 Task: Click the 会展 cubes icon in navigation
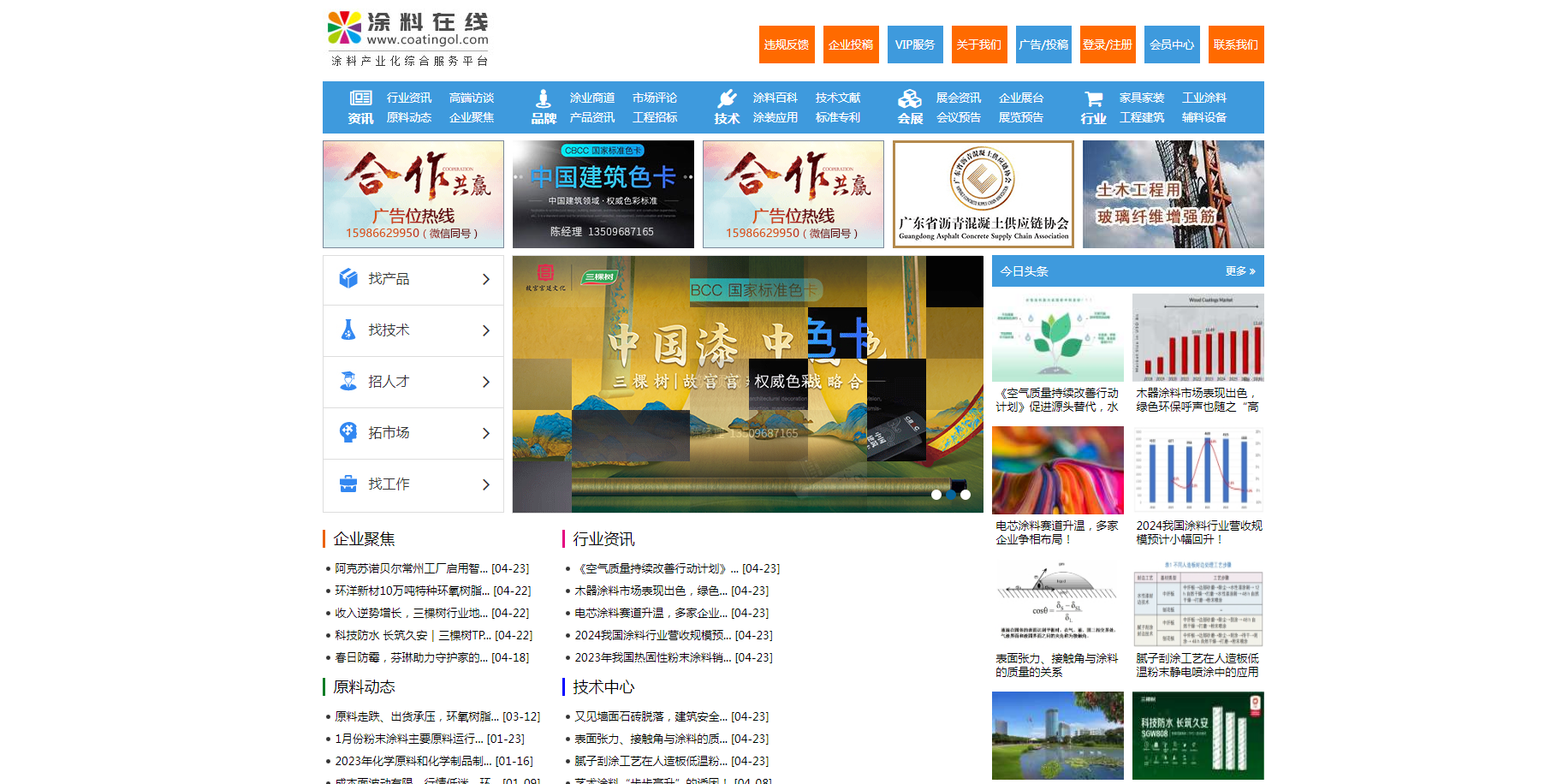click(x=910, y=98)
